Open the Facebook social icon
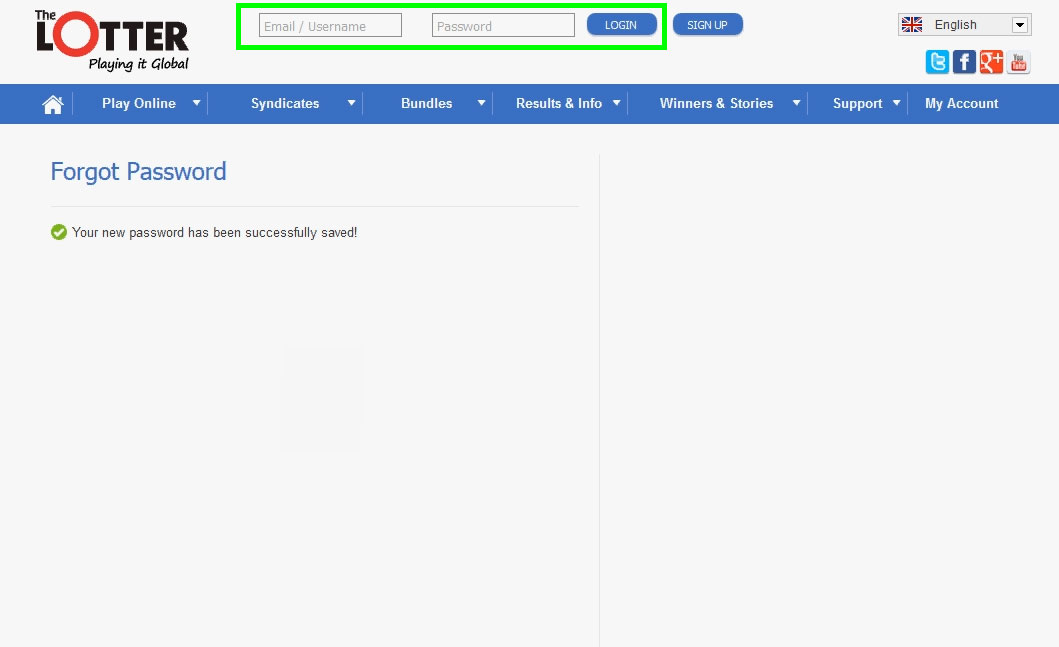Image resolution: width=1059 pixels, height=647 pixels. point(964,63)
